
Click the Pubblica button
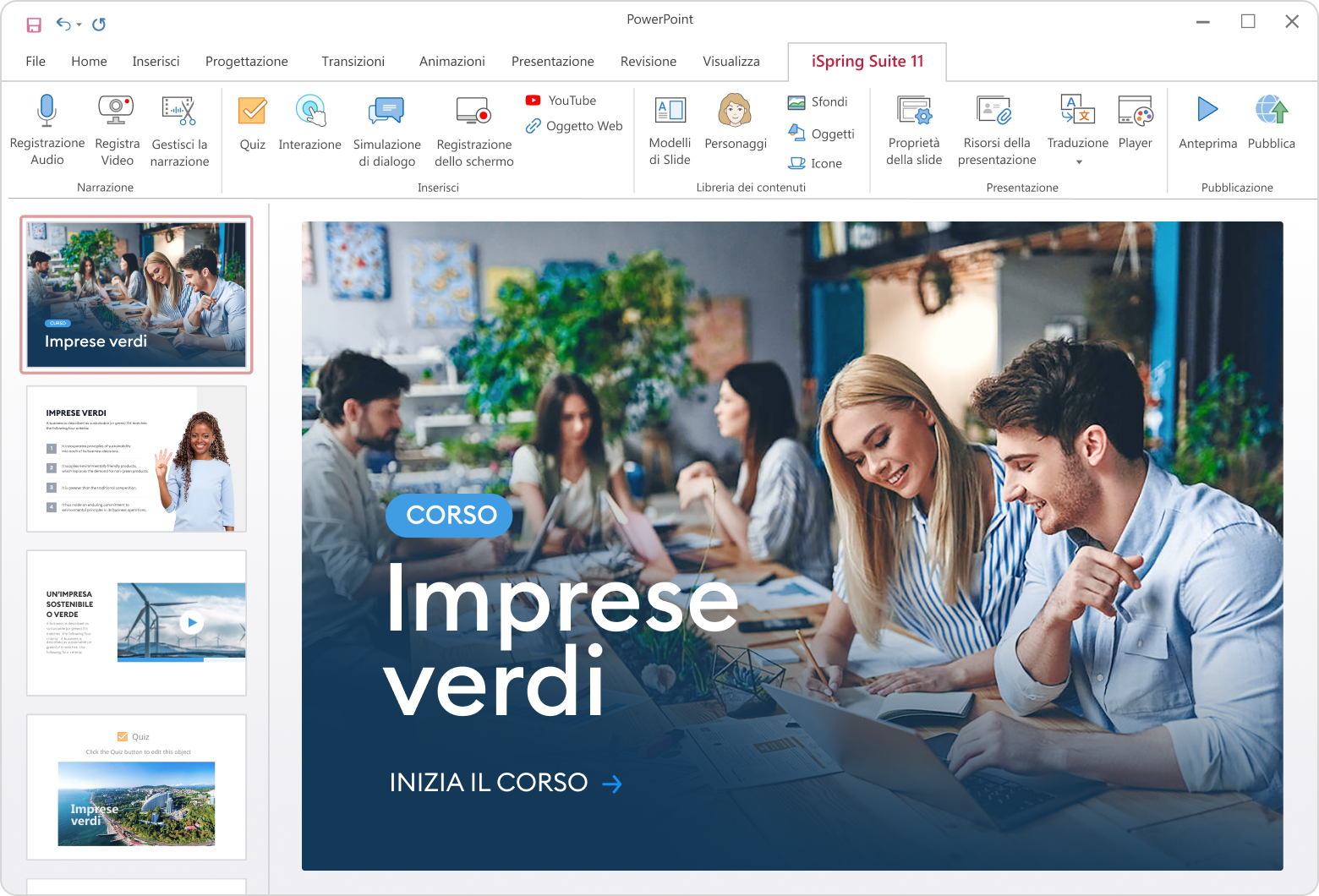point(1272,123)
